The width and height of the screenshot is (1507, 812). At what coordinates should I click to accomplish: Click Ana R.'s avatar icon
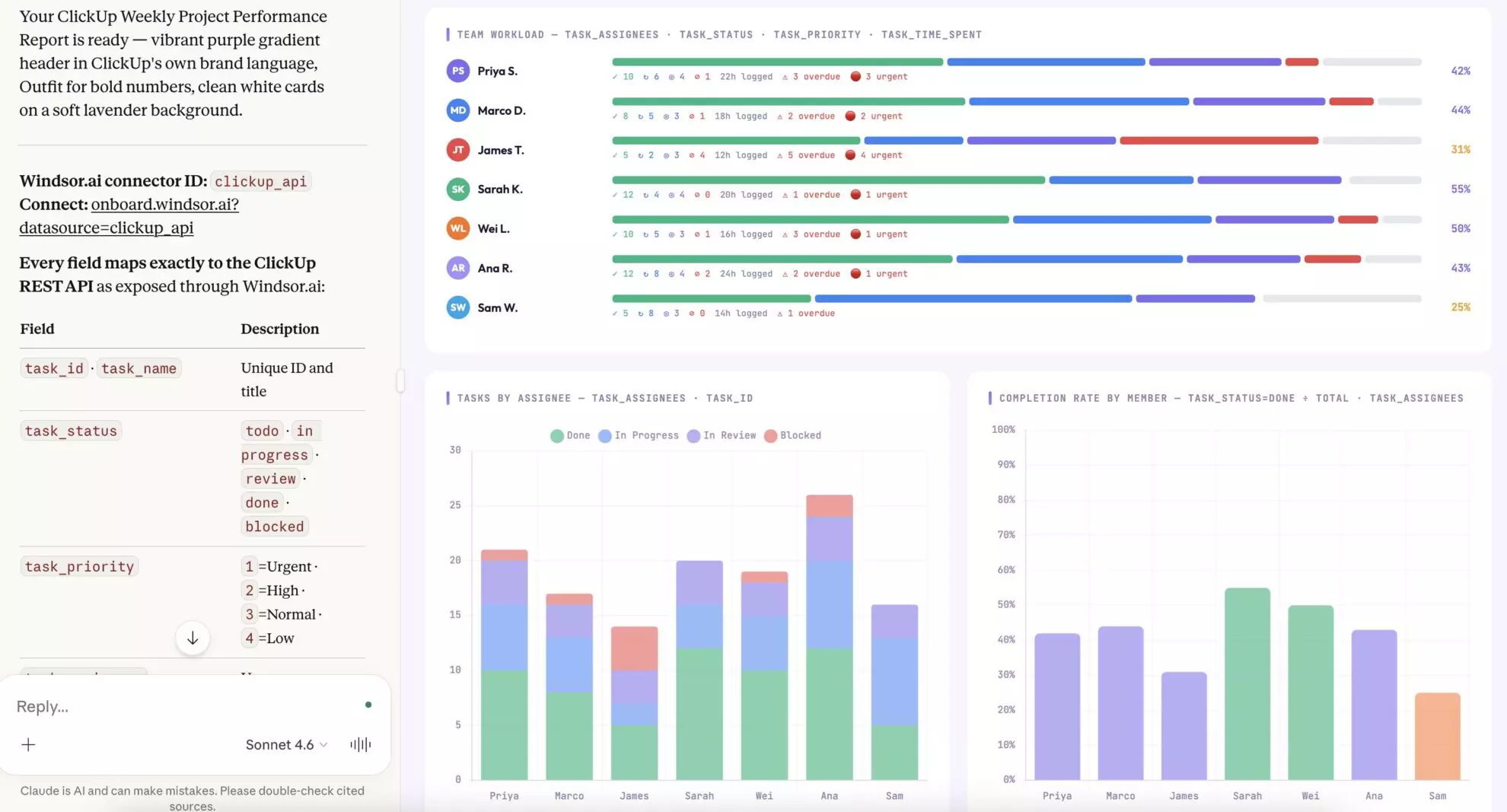click(457, 268)
